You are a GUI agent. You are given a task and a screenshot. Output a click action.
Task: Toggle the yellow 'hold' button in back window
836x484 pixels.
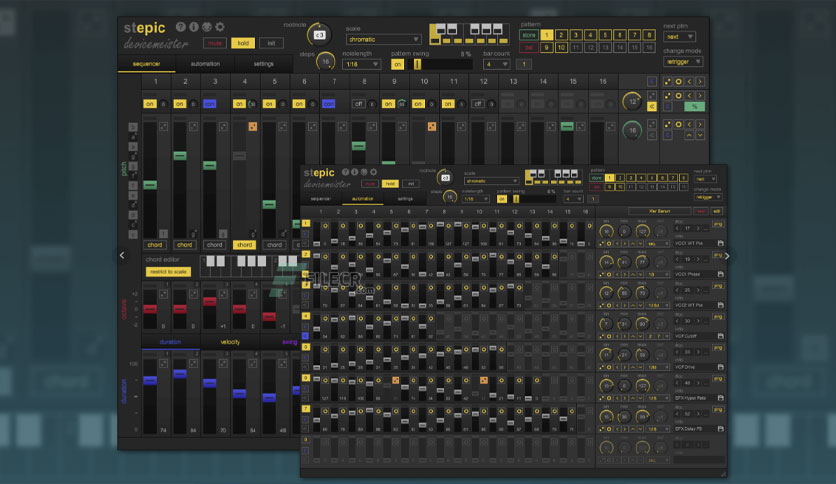[243, 43]
